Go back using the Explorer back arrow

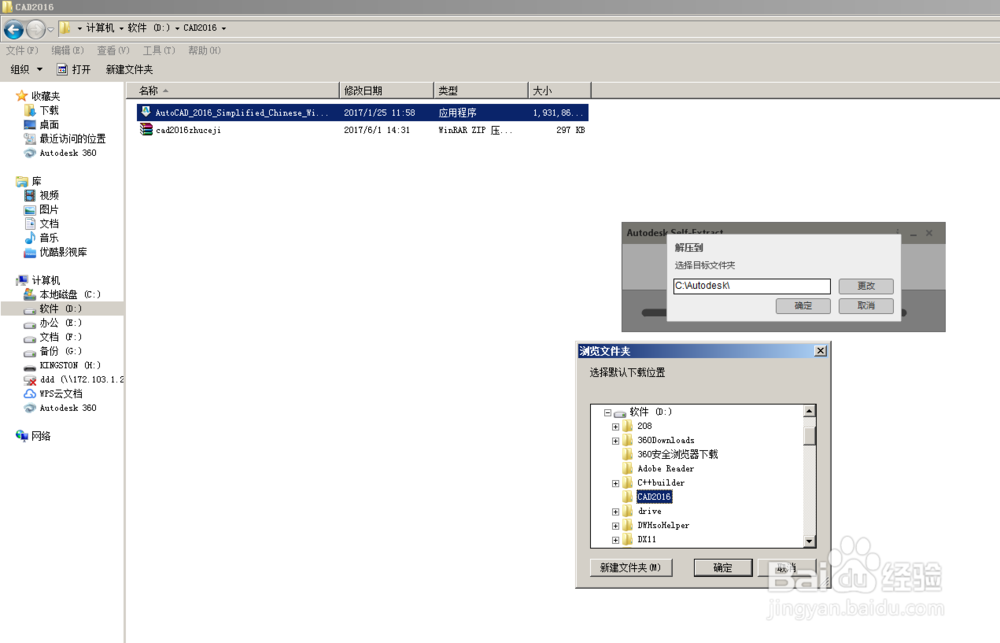click(x=13, y=29)
